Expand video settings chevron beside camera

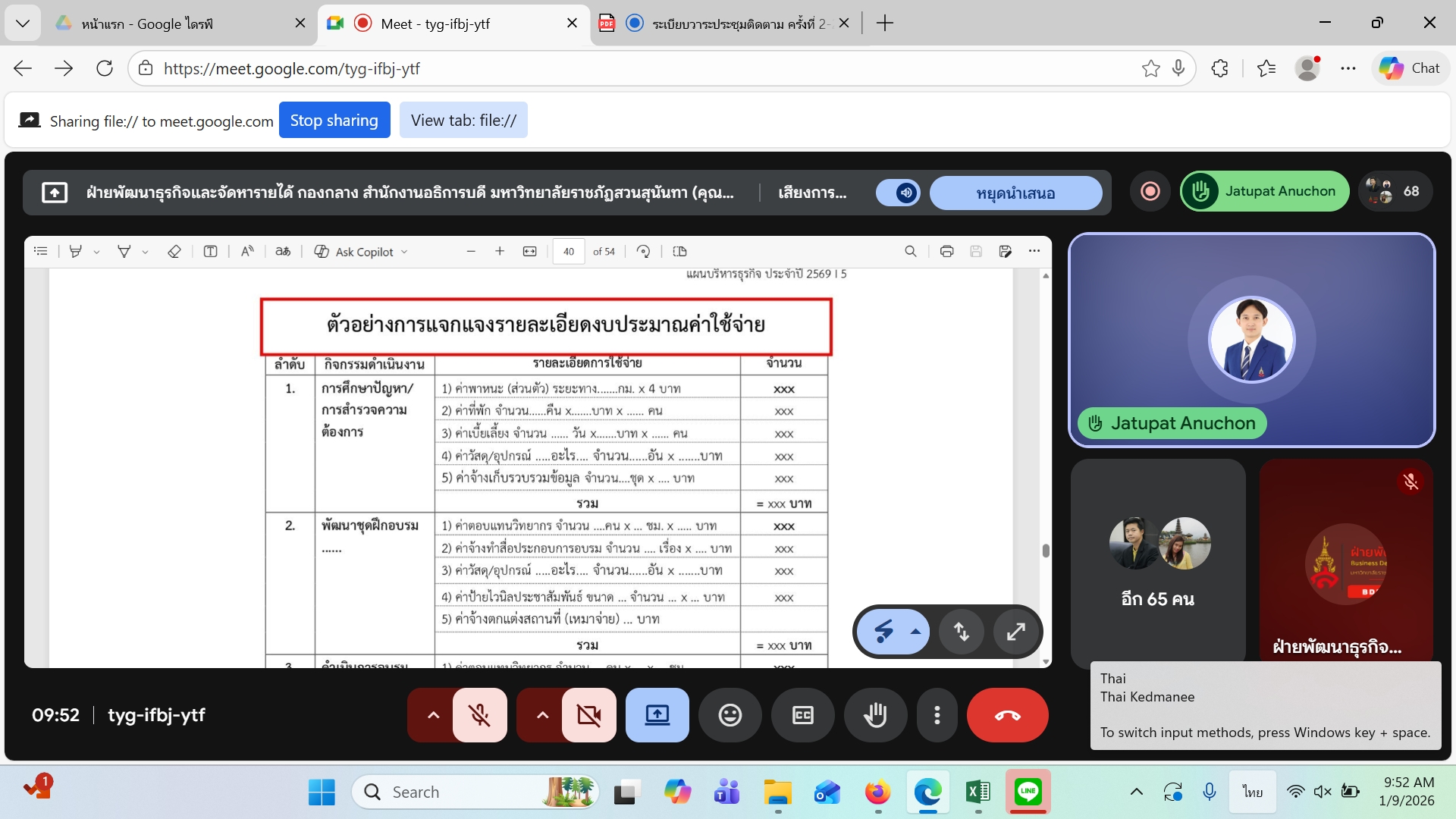click(x=542, y=715)
